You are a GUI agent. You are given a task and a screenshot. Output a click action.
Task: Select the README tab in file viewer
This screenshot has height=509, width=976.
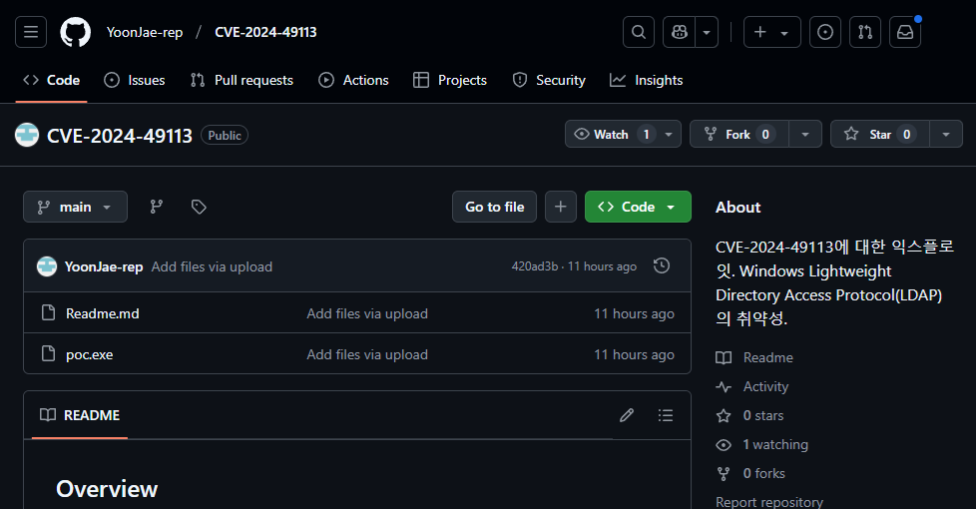click(80, 415)
